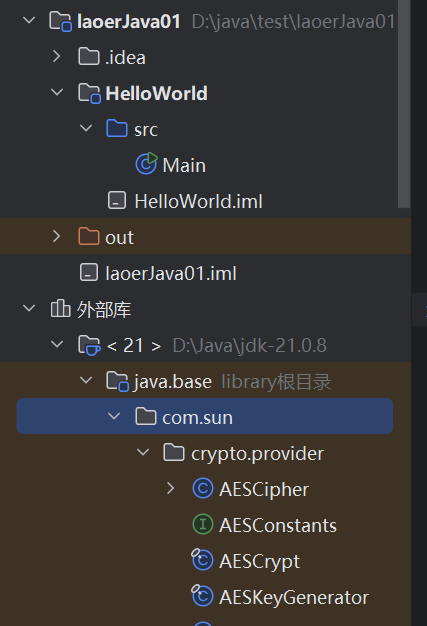The width and height of the screenshot is (427, 626).
Task: Click the AESCipher class icon
Action: click(203, 489)
